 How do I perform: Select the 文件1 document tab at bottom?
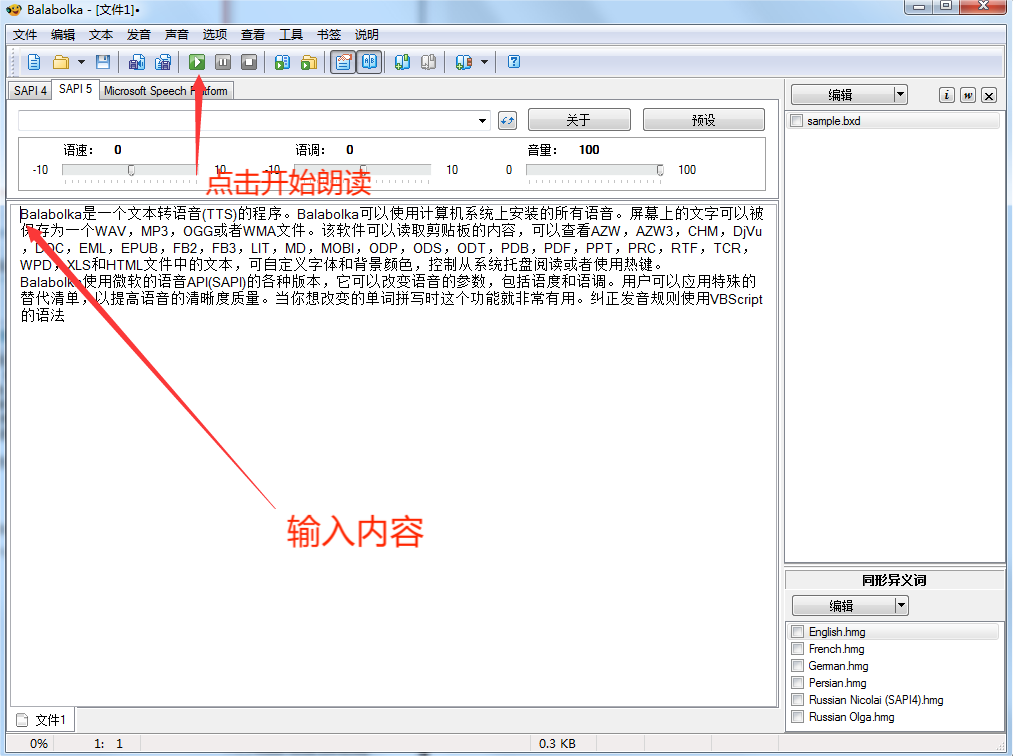pyautogui.click(x=42, y=720)
